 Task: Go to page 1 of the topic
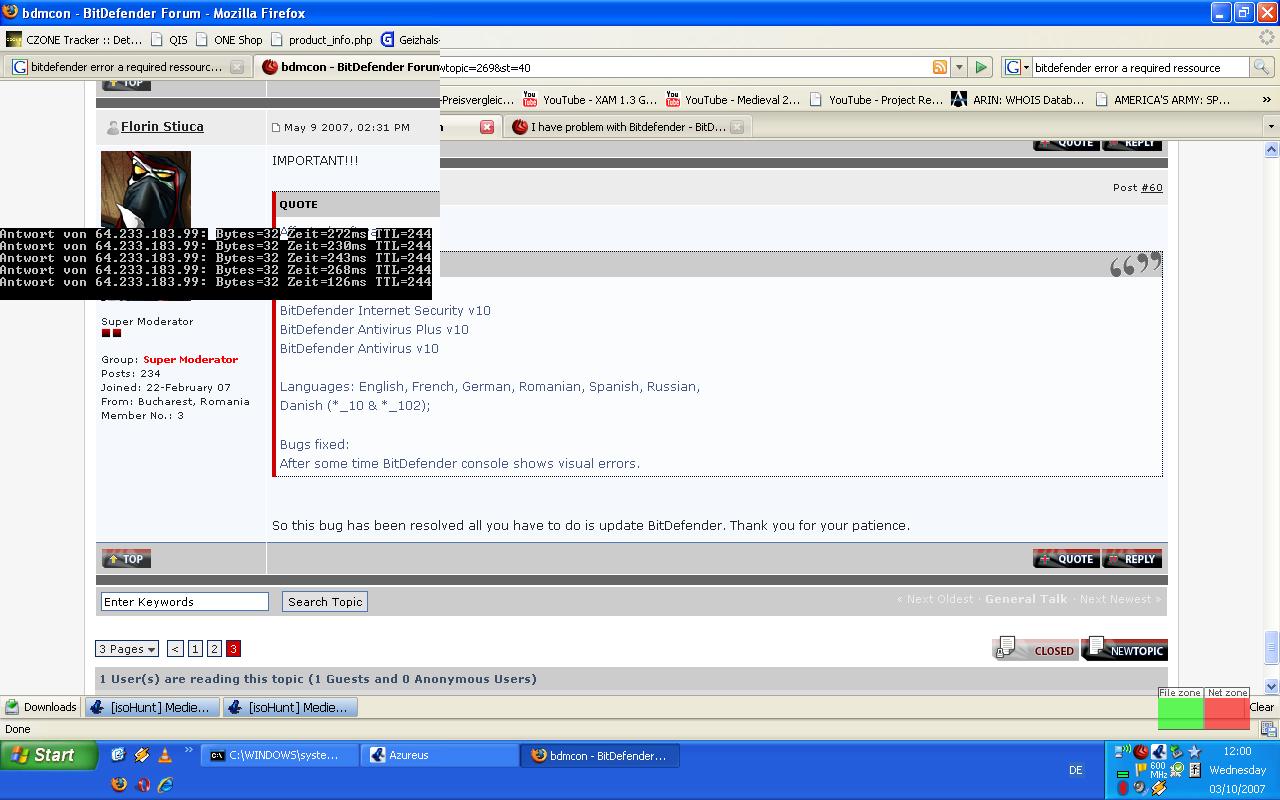[195, 649]
